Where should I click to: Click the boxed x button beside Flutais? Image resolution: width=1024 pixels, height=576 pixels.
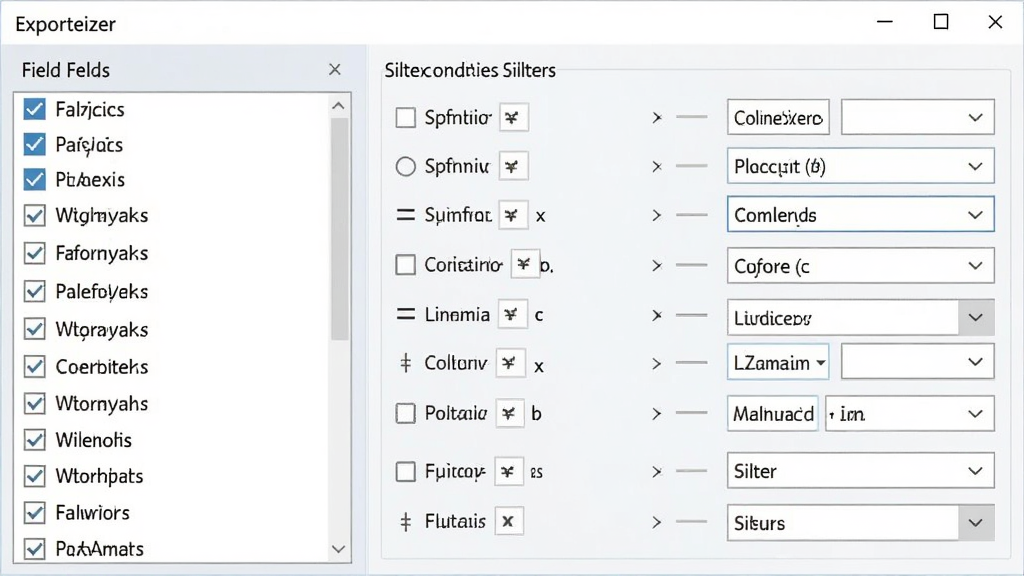(509, 522)
